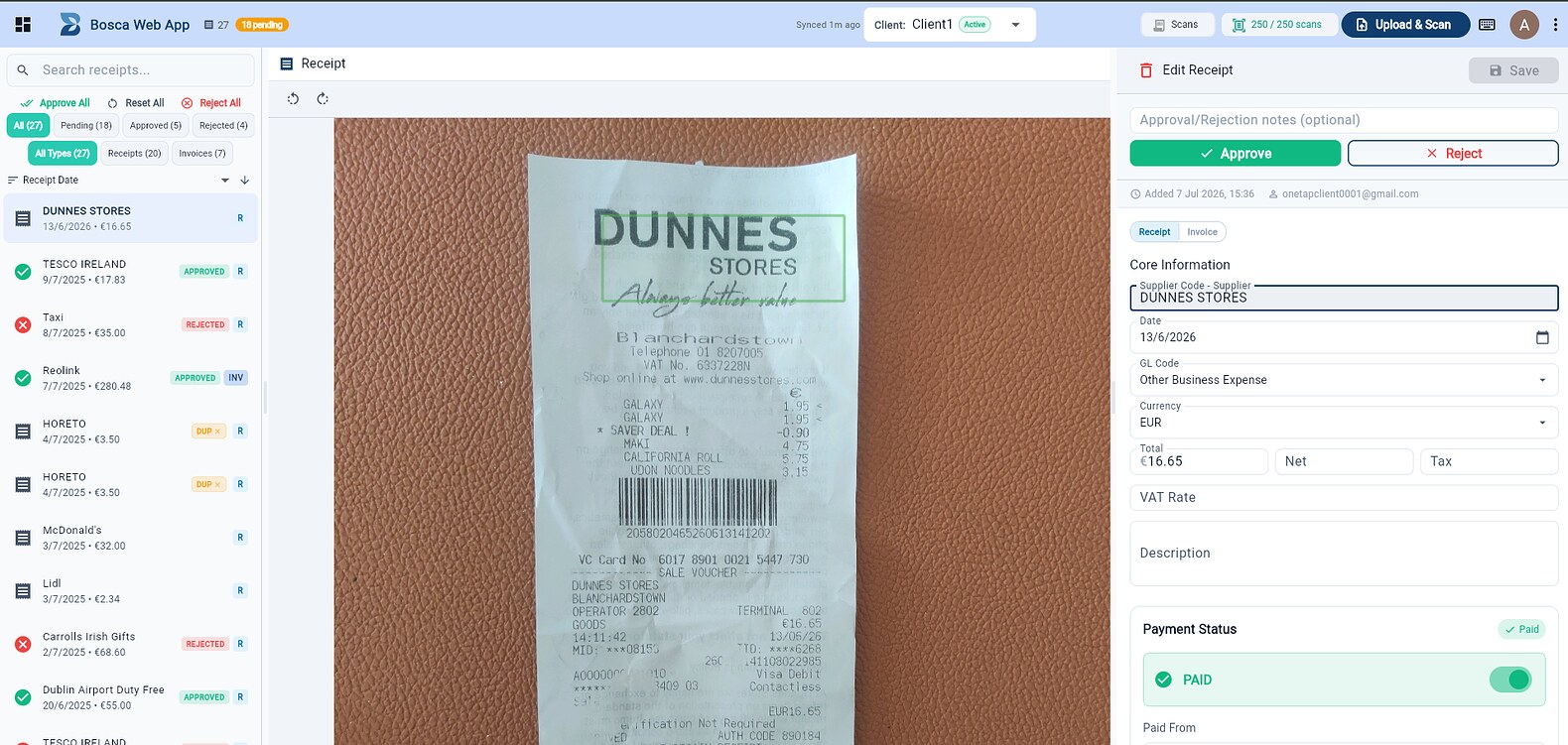Click Reject All in the list toolbar
This screenshot has width=1568, height=745.
pos(211,103)
